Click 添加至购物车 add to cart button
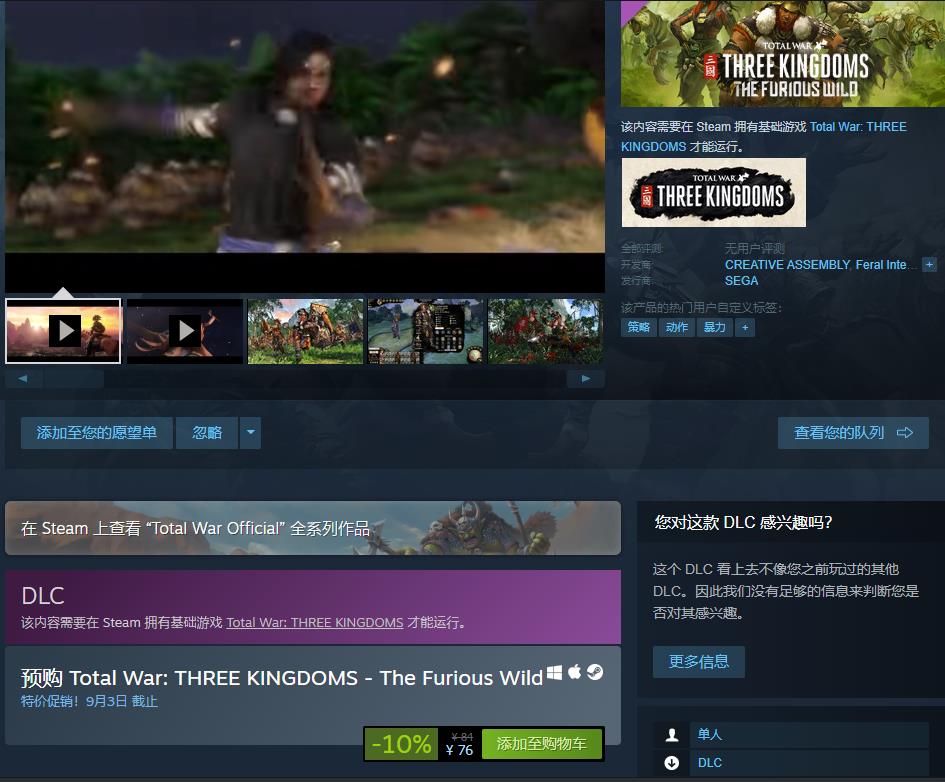This screenshot has width=945, height=782. click(542, 744)
